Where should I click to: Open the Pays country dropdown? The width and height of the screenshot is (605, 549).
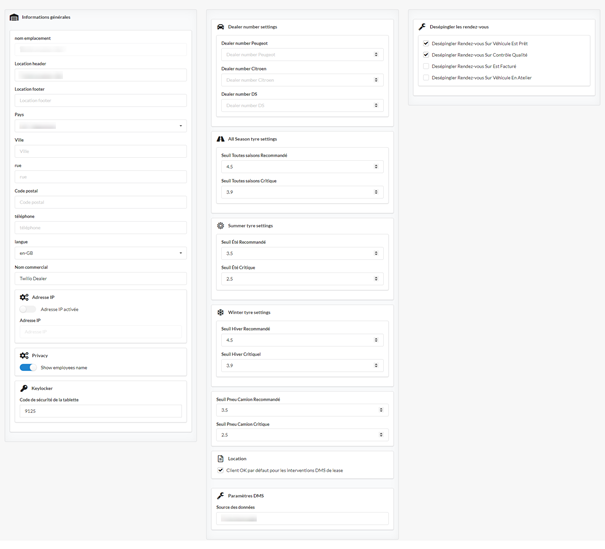pos(100,126)
